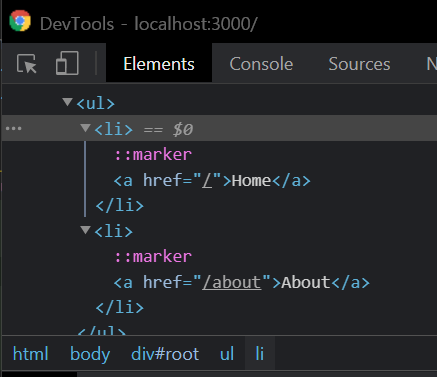Select second li opening tag
The width and height of the screenshot is (437, 377).
[x=113, y=231]
